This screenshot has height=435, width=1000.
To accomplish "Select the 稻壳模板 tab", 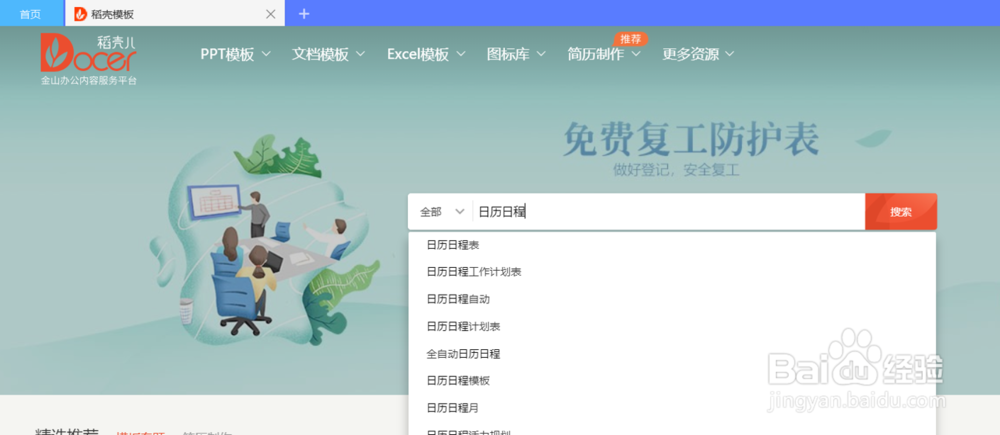I will (x=175, y=13).
